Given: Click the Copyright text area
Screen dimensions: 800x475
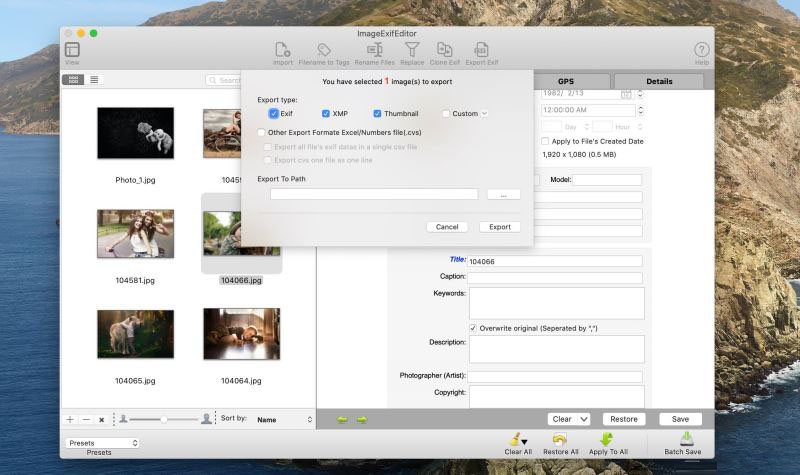Looking at the screenshot, I should click(557, 397).
